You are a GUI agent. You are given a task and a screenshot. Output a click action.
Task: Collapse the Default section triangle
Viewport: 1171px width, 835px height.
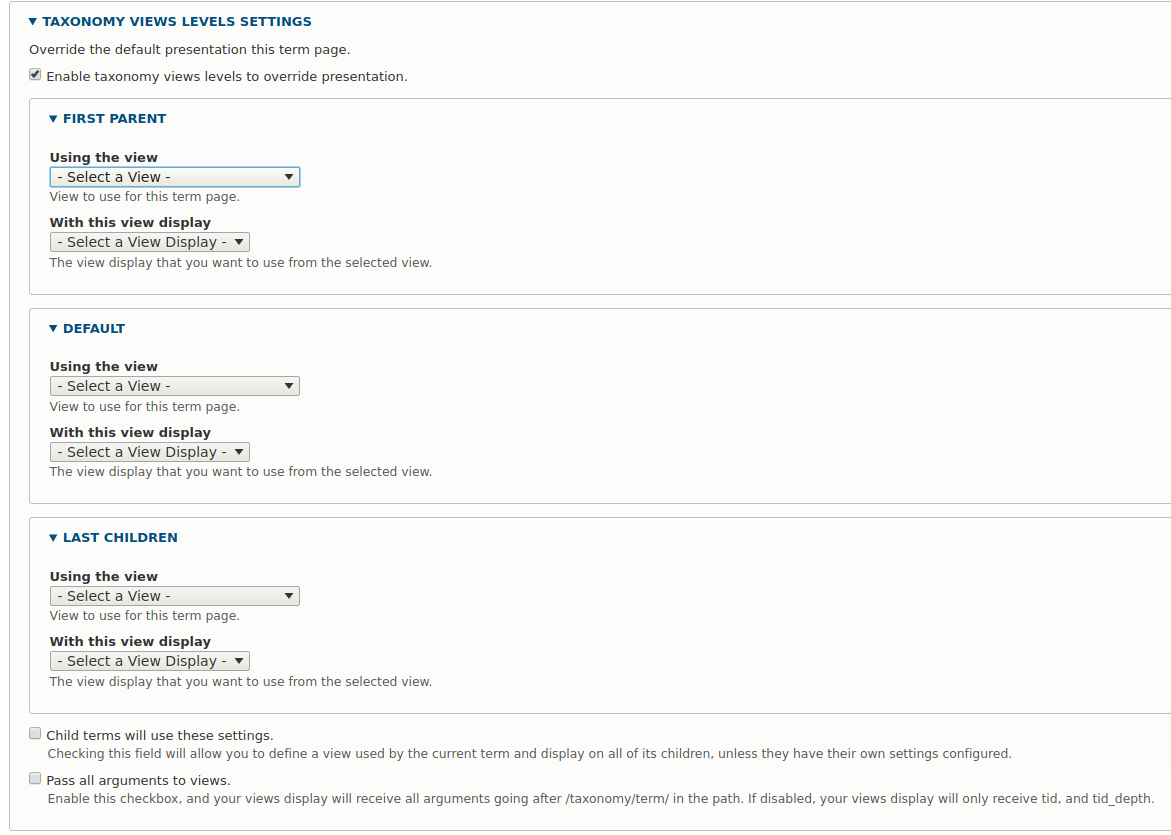[53, 328]
